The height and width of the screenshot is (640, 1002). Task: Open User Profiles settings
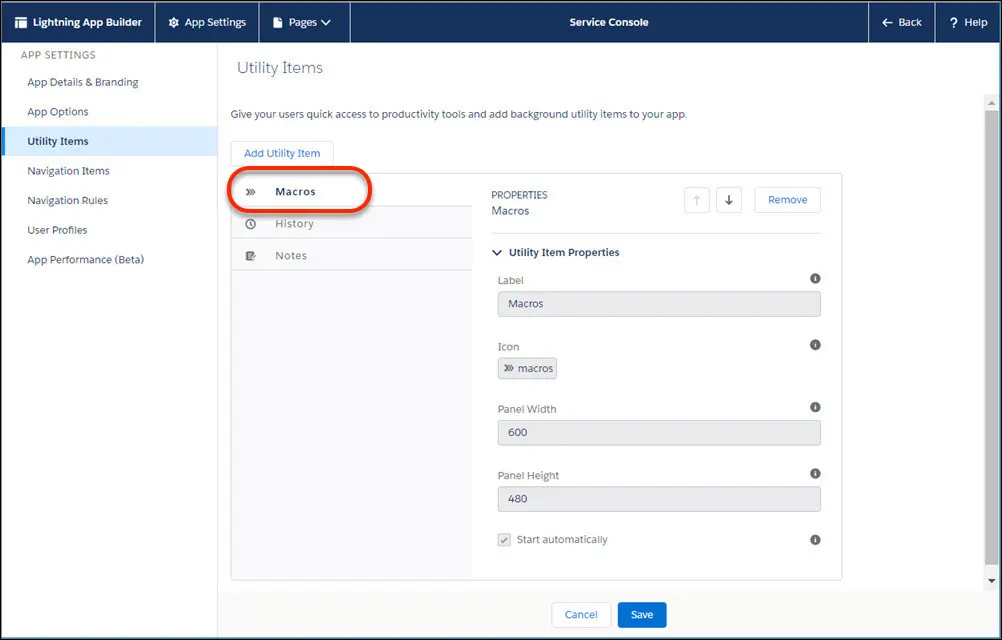click(x=57, y=230)
